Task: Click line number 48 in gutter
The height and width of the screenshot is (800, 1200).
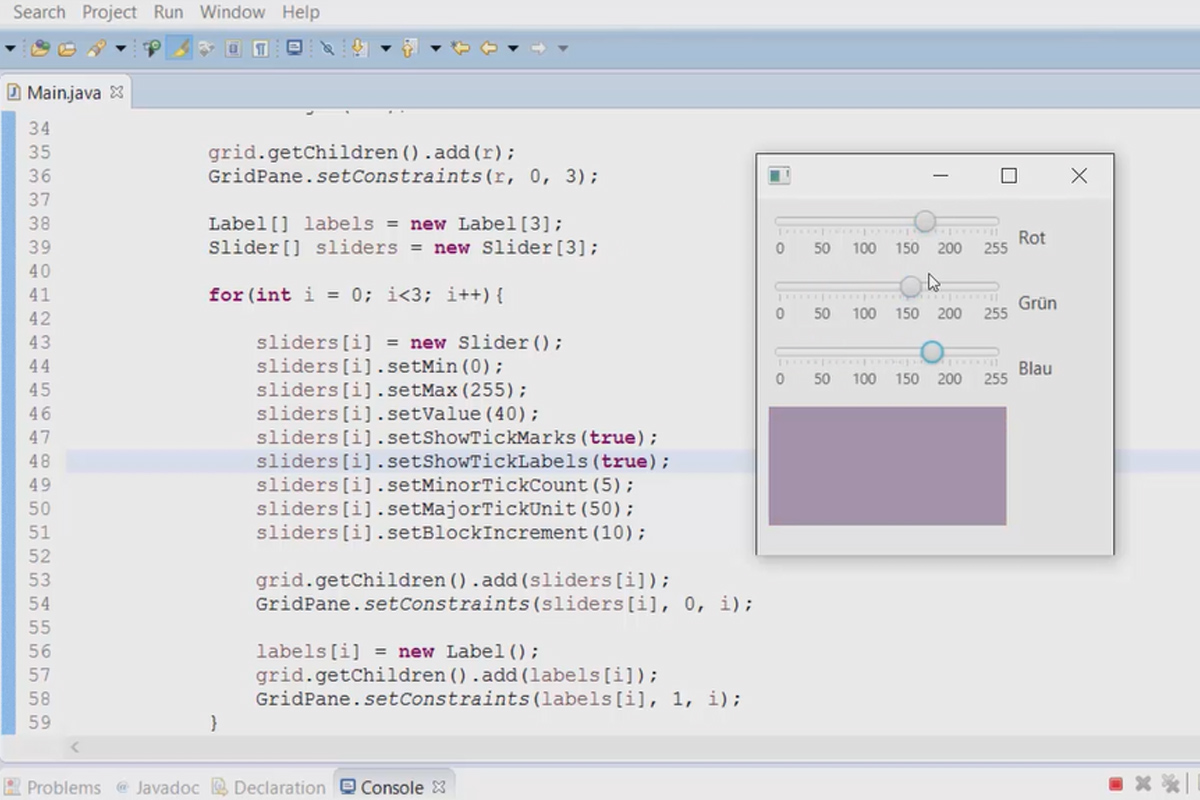Action: 39,461
